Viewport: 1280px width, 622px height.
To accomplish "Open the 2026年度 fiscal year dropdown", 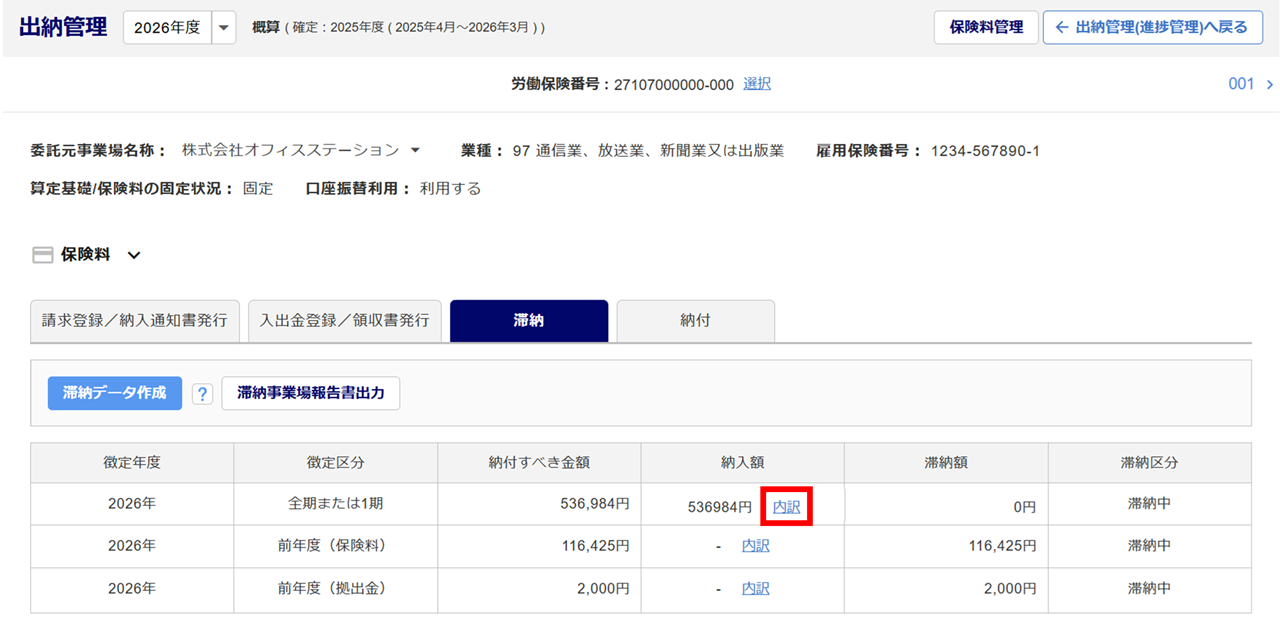I will point(224,28).
